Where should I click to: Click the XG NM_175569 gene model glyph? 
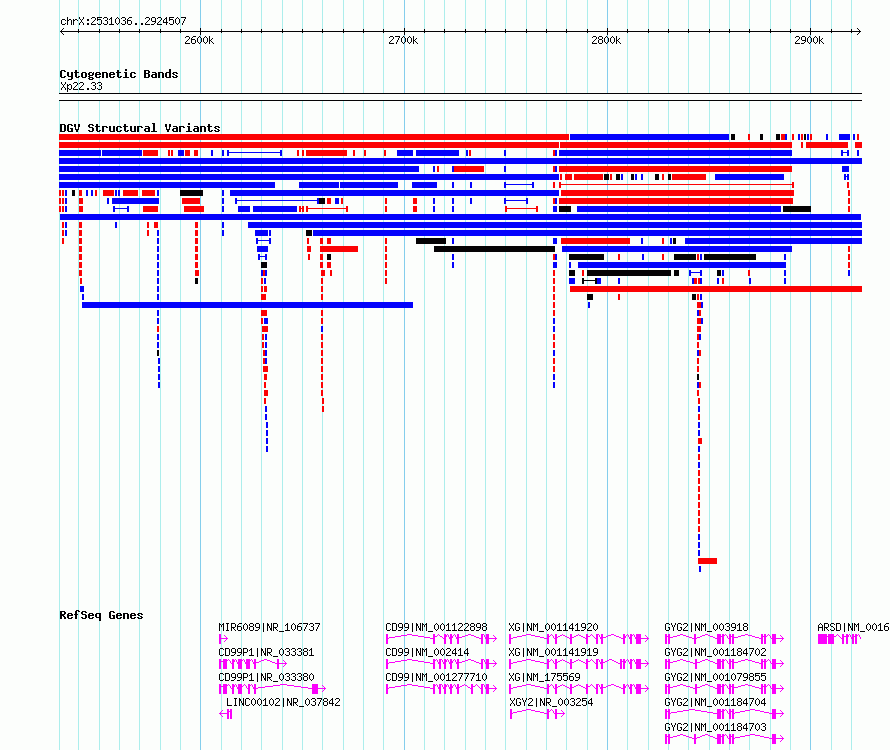(579, 689)
